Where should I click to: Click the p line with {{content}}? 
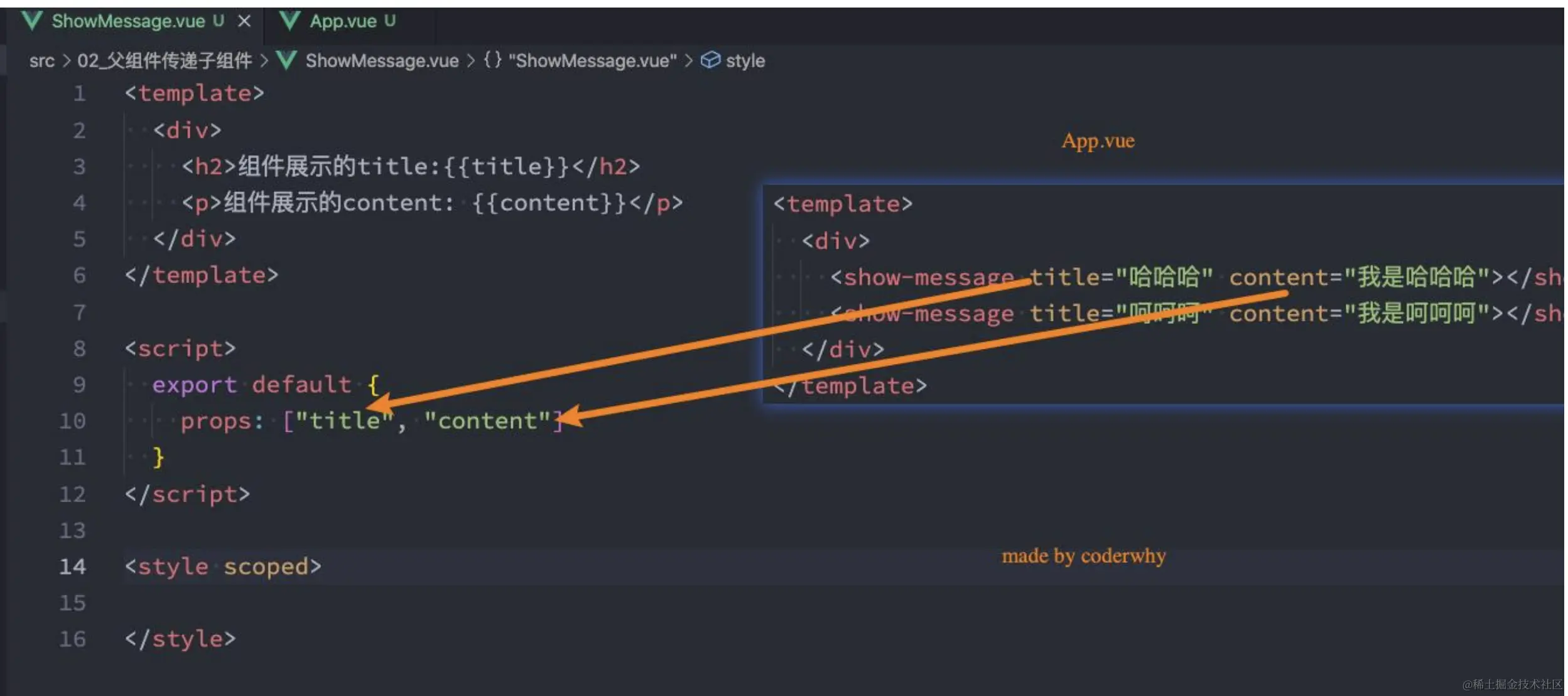pyautogui.click(x=432, y=203)
